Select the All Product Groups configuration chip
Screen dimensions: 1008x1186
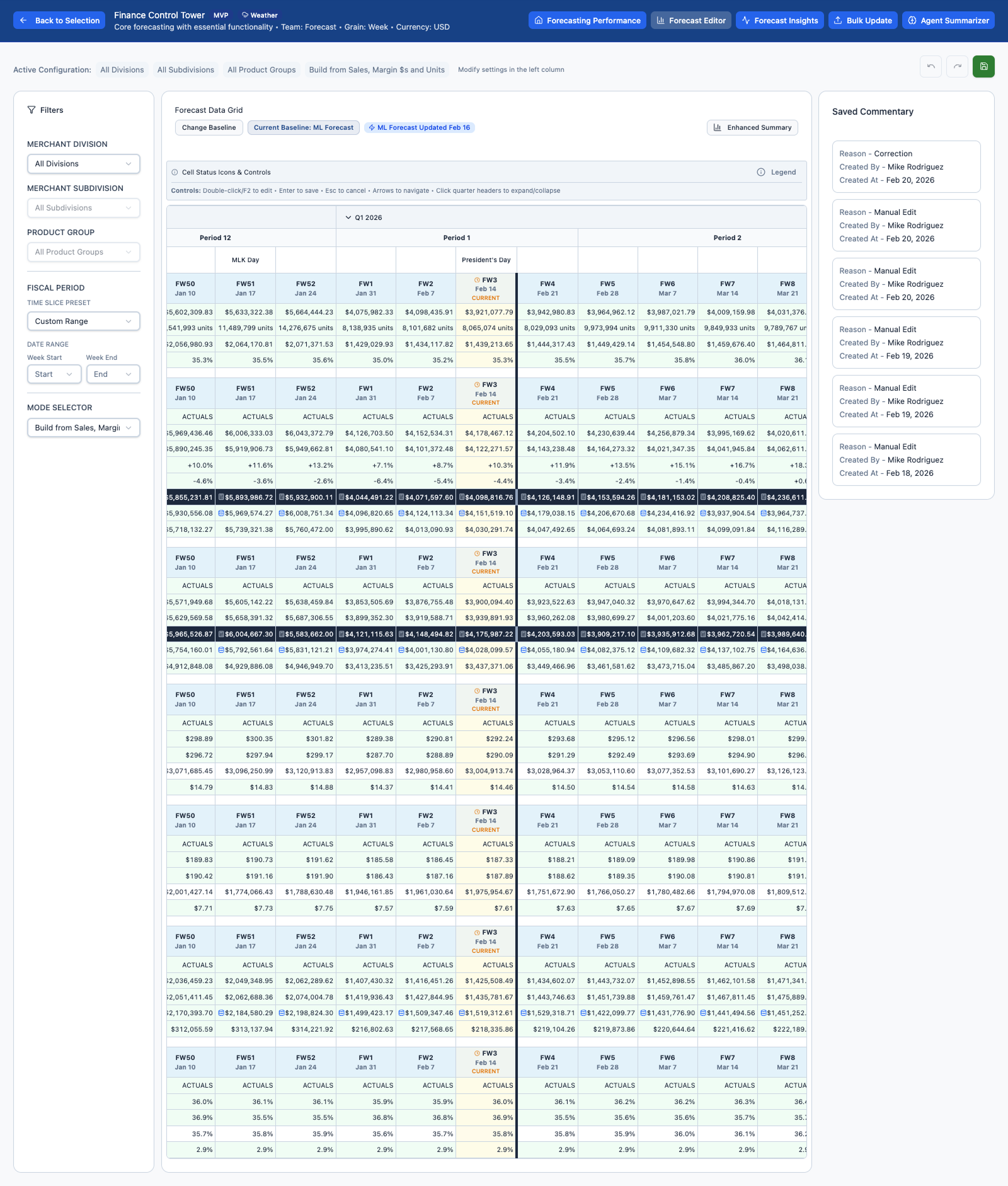point(261,69)
